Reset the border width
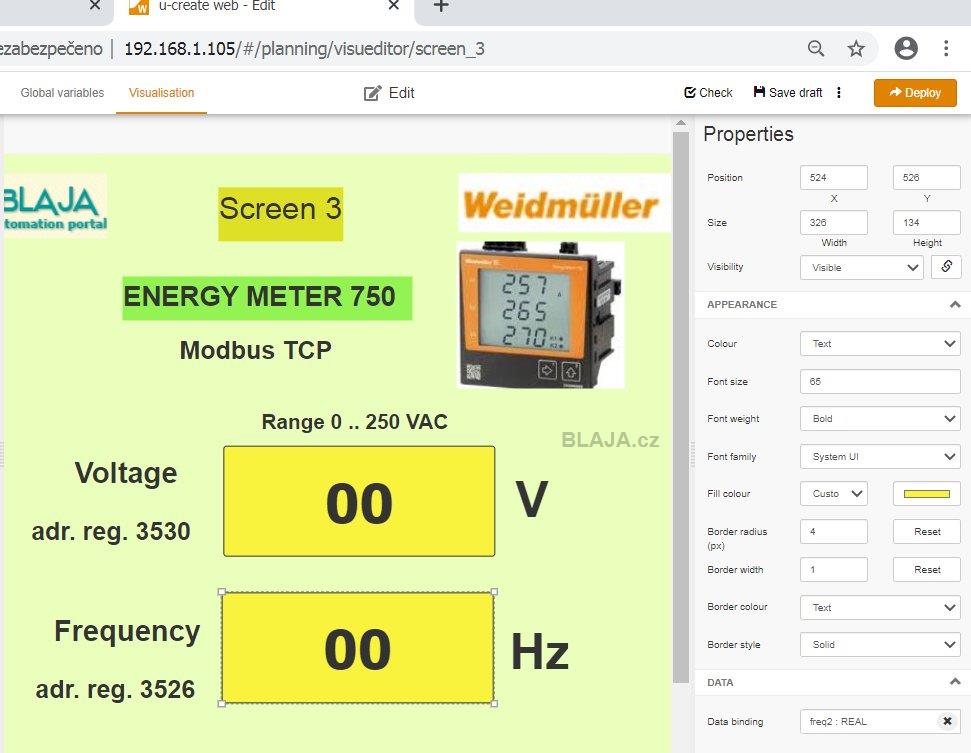Screen dimensions: 971x753 point(926,569)
